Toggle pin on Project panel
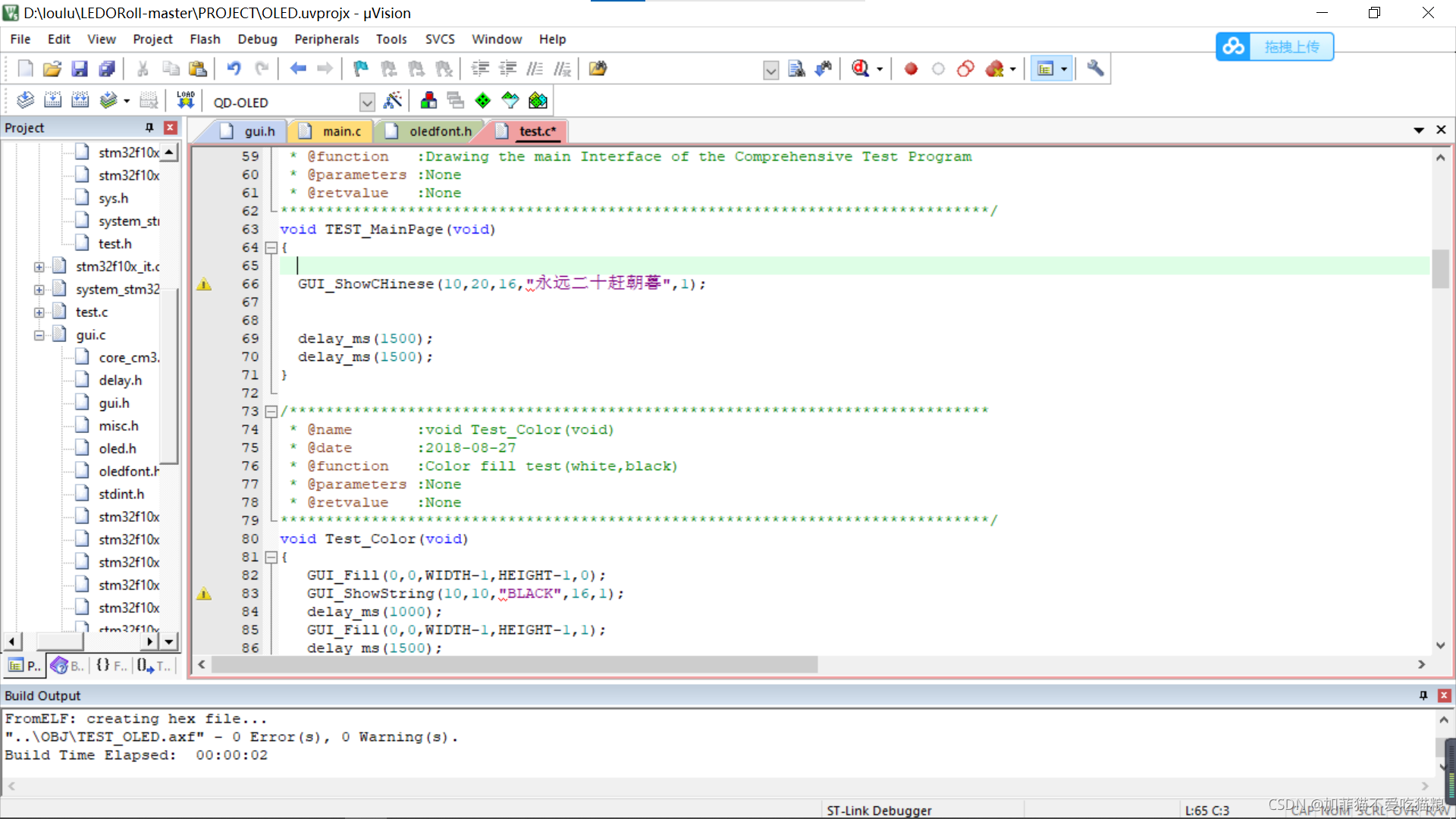 (149, 127)
